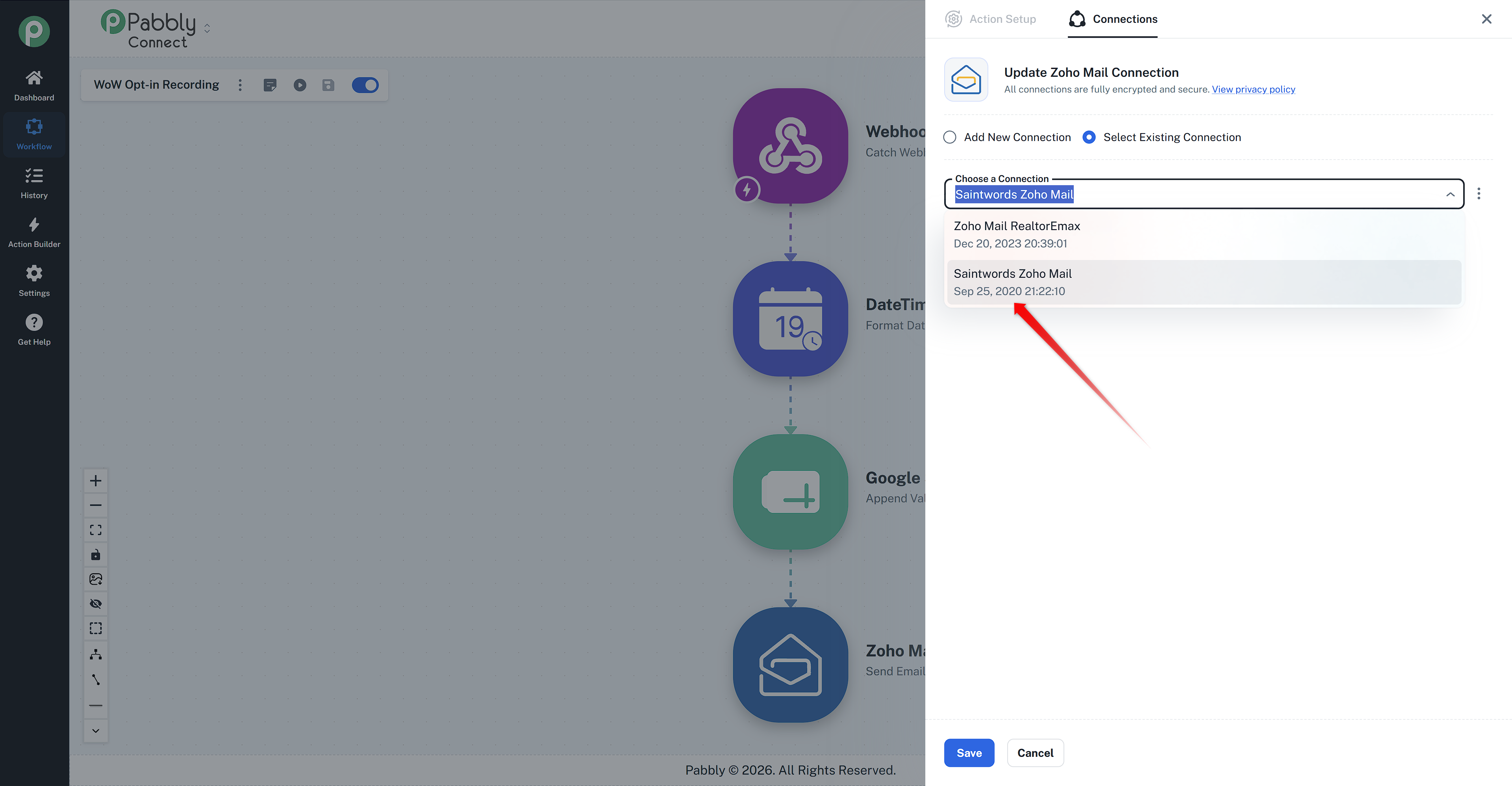Choose Add New Connection option
The height and width of the screenshot is (786, 1512).
(1007, 137)
